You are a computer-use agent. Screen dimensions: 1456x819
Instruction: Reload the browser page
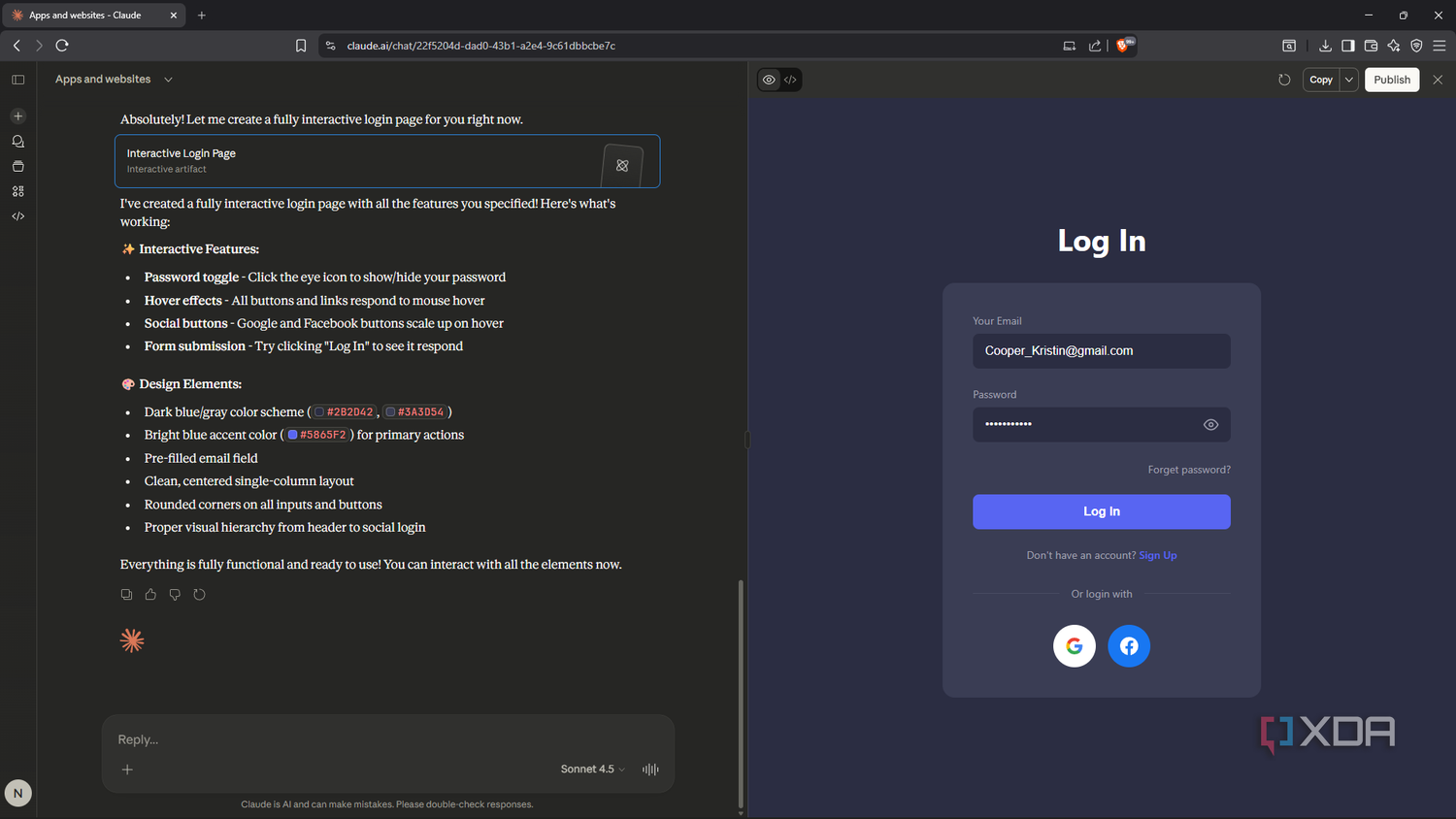click(62, 45)
